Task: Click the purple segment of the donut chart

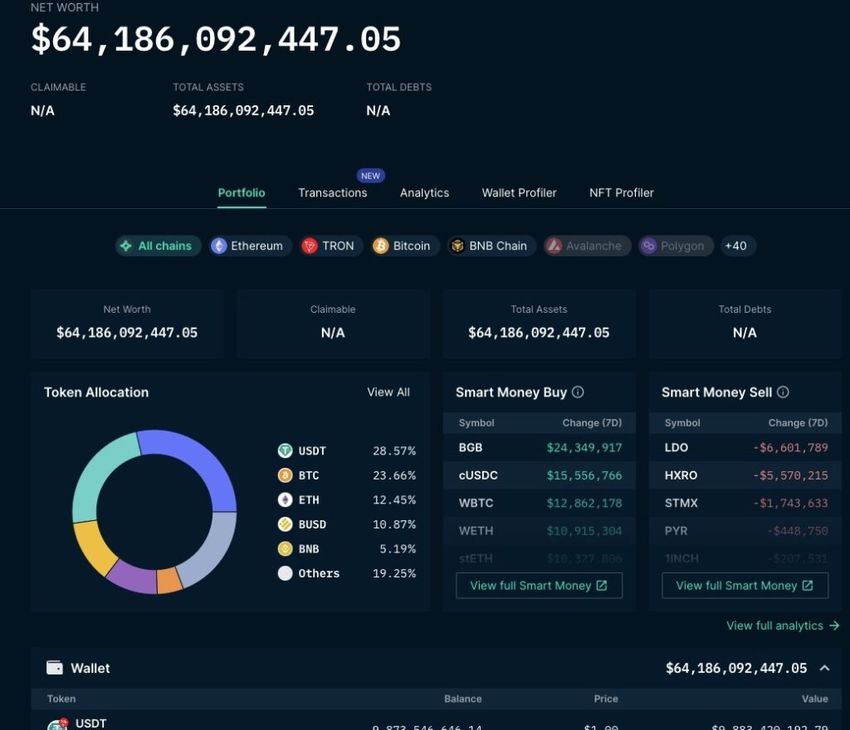Action: click(132, 578)
